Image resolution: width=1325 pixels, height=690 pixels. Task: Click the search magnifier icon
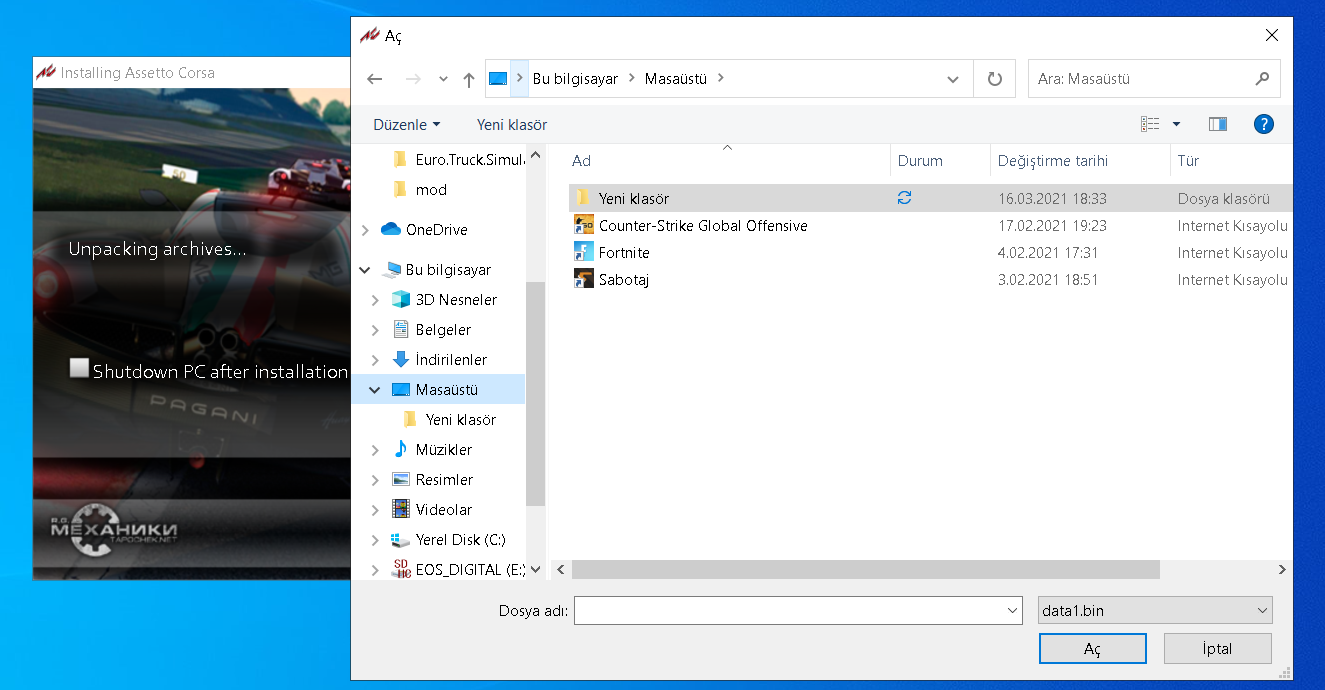click(1262, 78)
